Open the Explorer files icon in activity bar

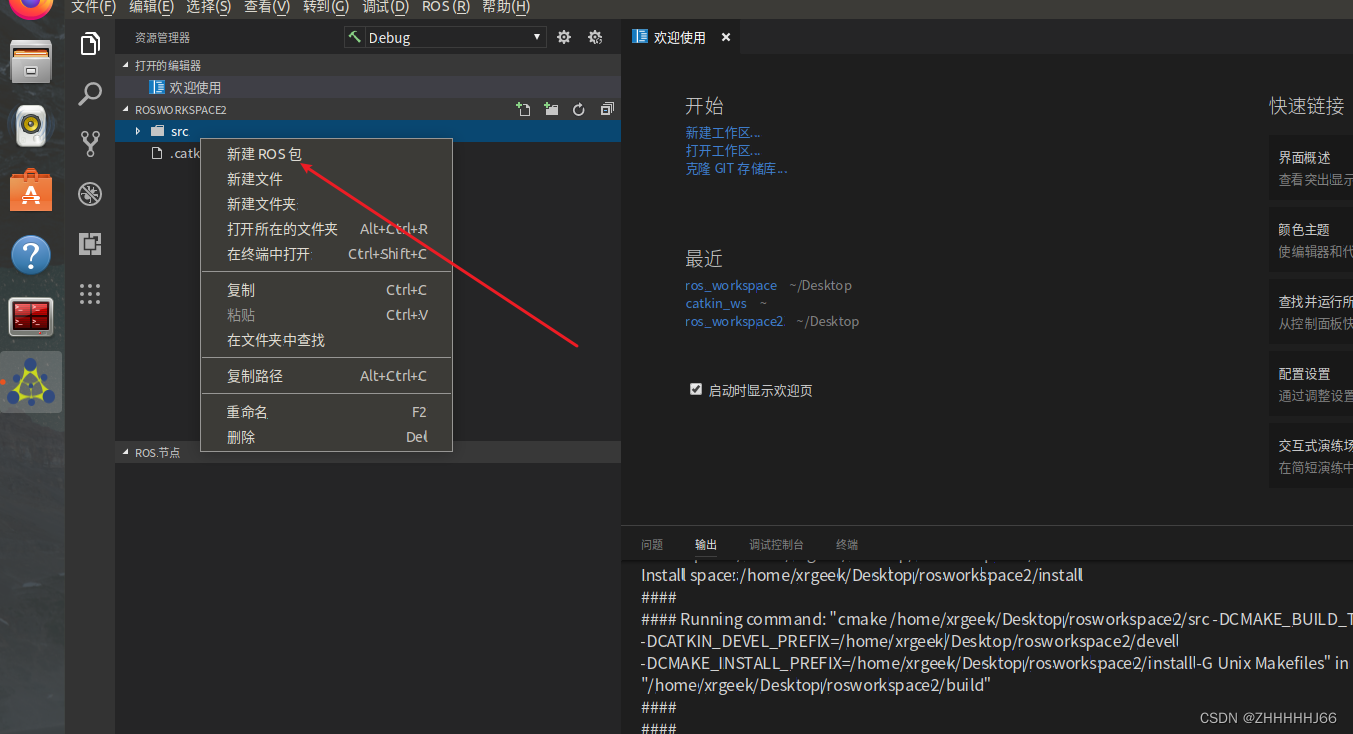[x=90, y=44]
